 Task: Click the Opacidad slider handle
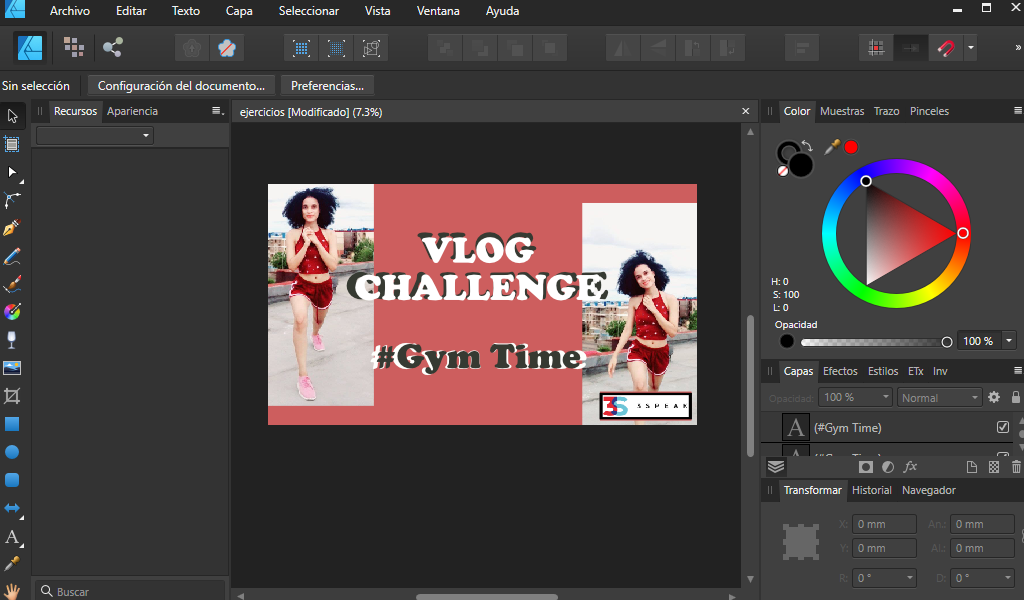947,341
